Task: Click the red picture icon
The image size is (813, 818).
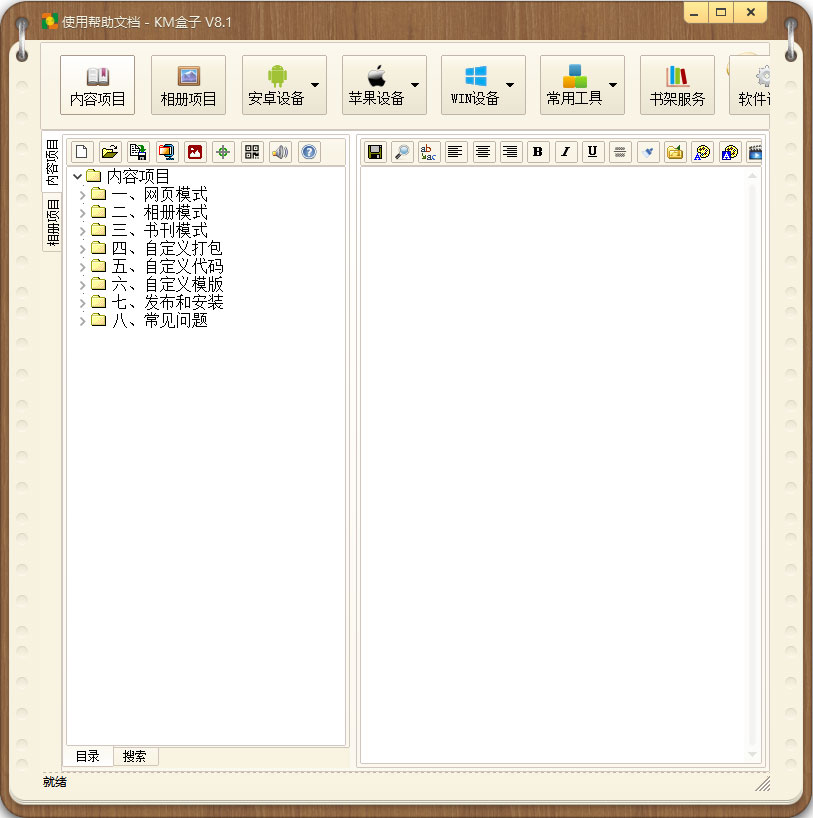Action: click(195, 152)
